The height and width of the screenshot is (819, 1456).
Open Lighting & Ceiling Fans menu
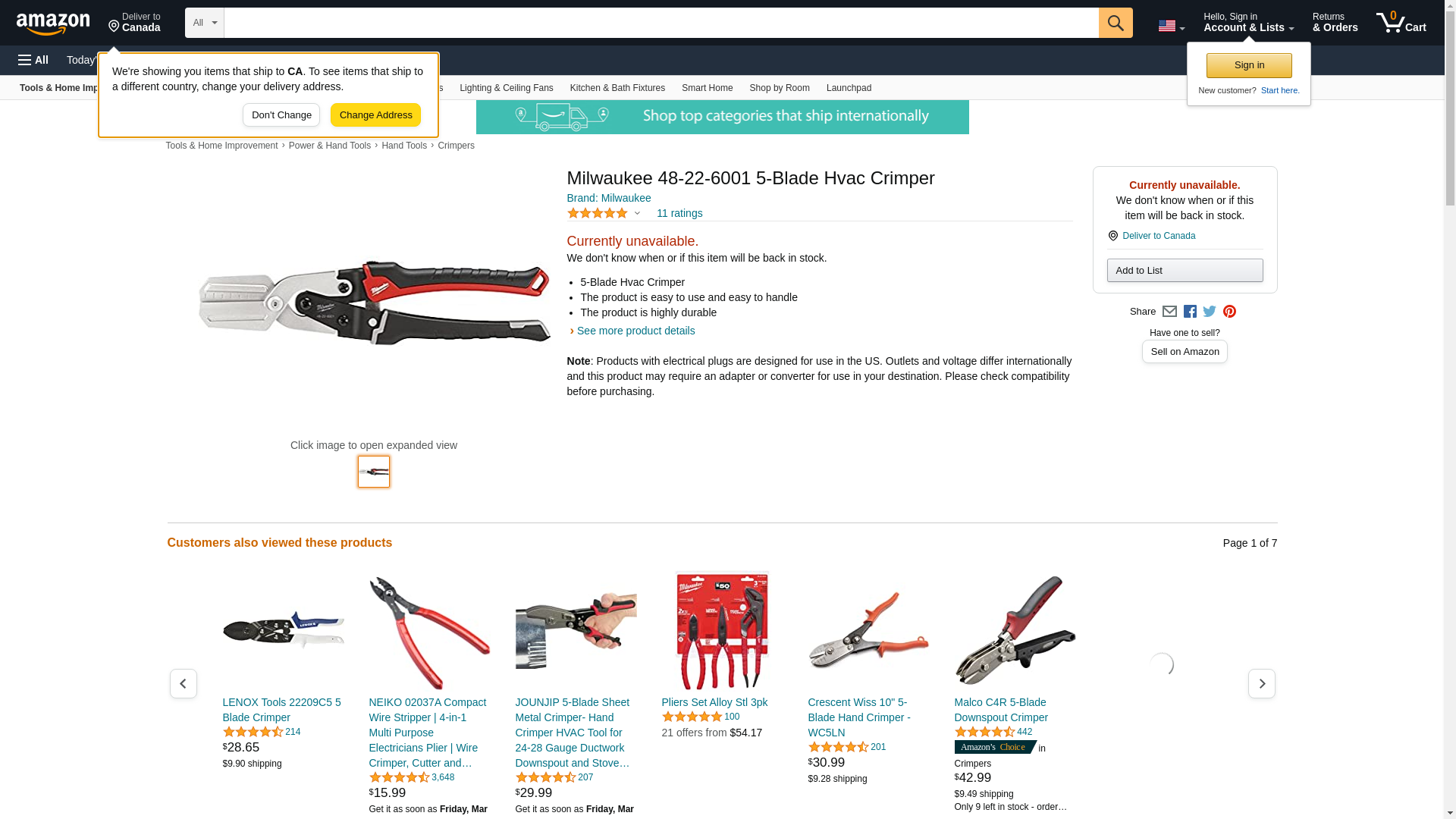pos(507,88)
